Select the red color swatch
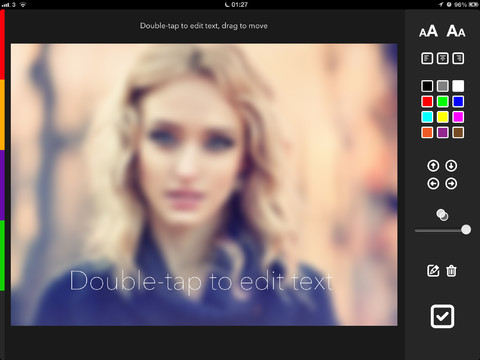480x360 pixels. 427,101
